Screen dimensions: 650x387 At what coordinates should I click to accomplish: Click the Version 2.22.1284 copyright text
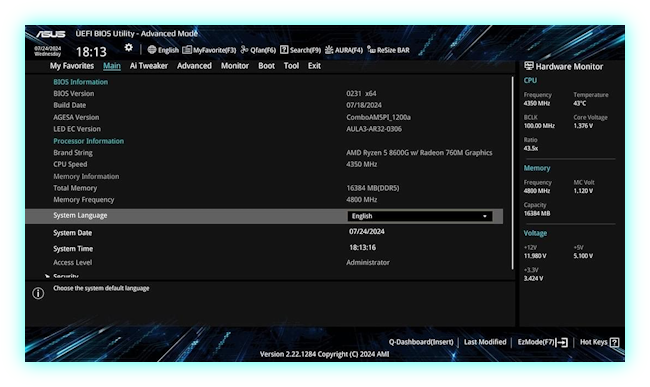coord(324,354)
